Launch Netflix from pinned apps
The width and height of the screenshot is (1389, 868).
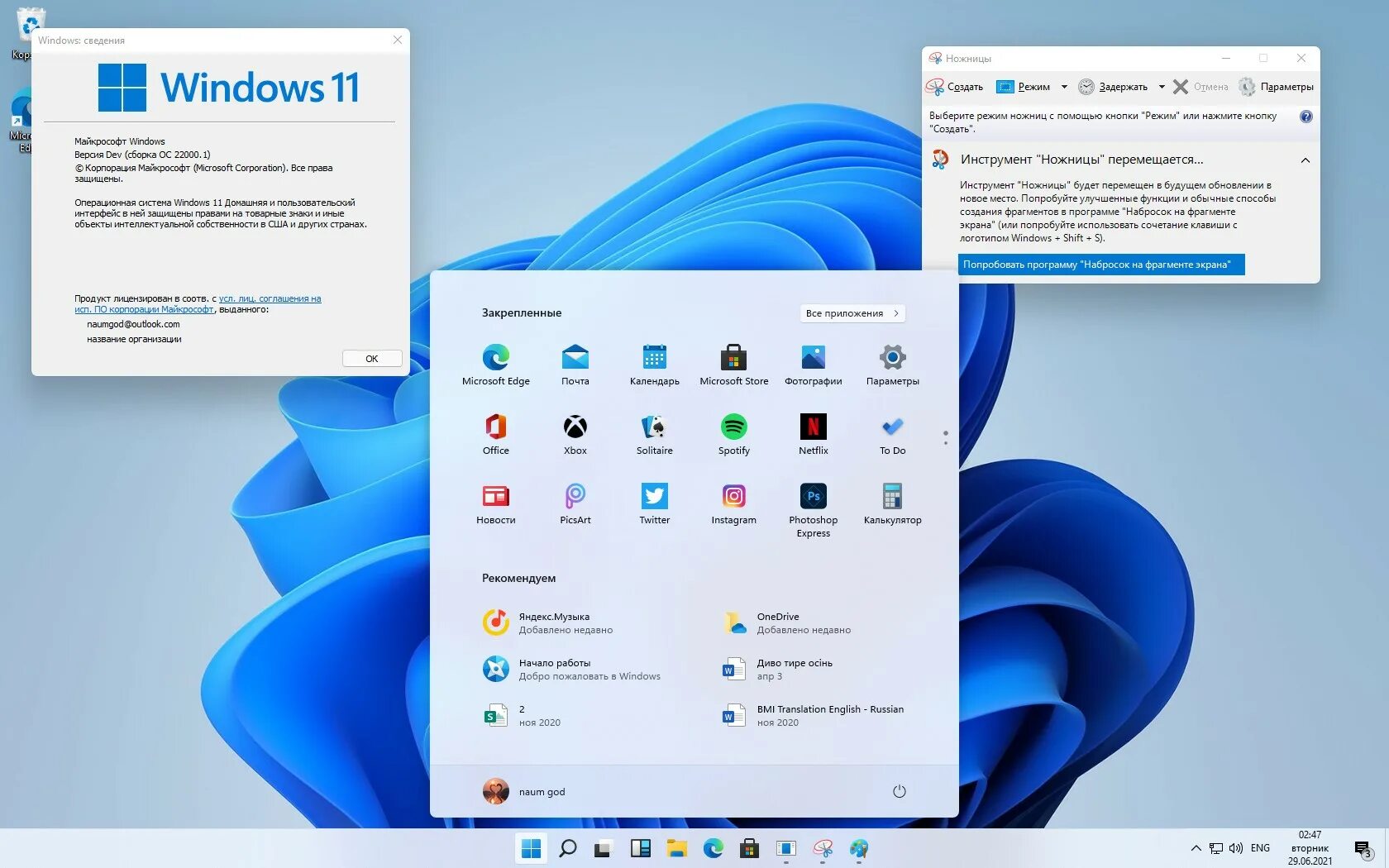(813, 434)
